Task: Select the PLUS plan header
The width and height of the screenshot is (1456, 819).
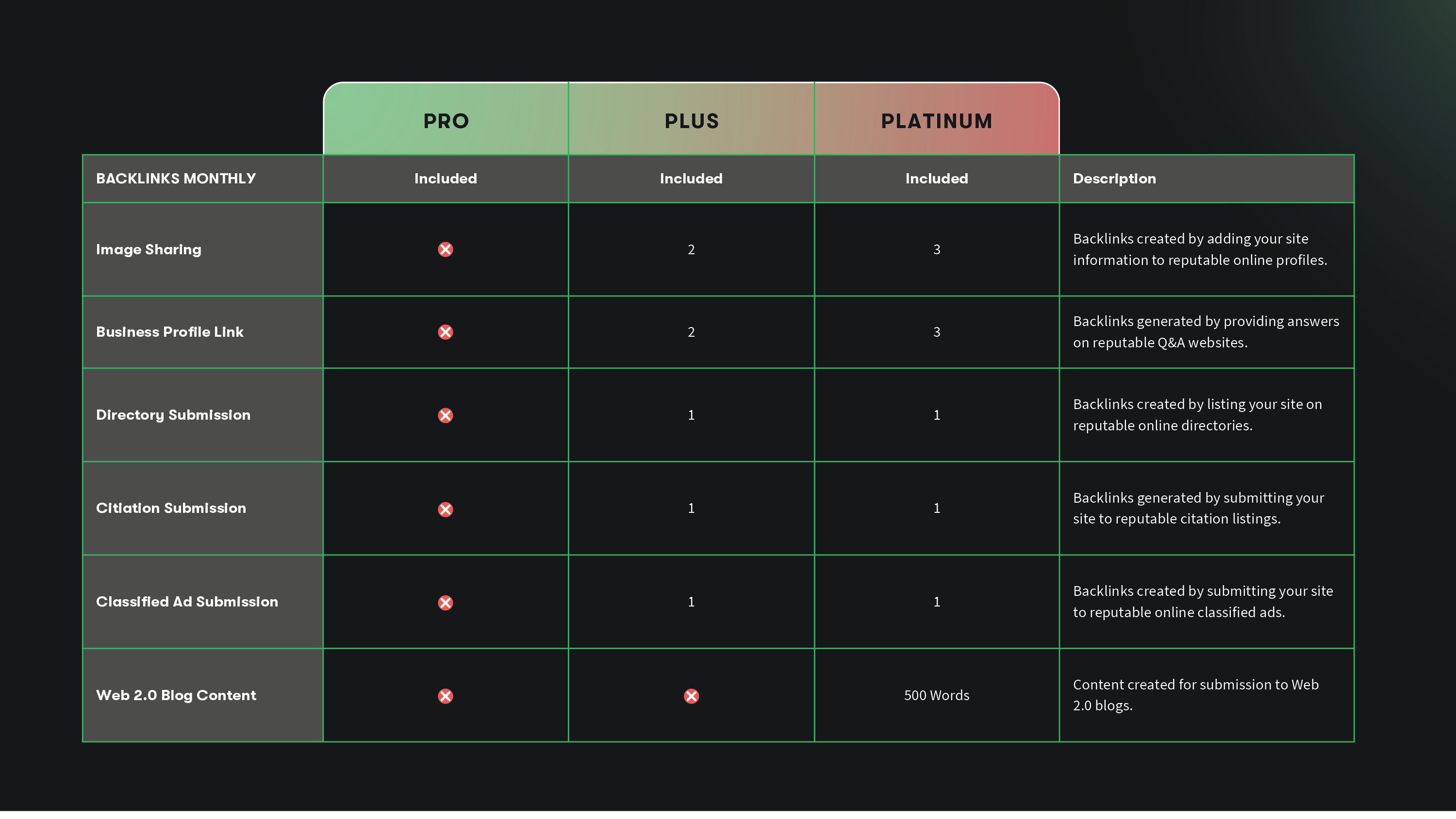Action: (x=691, y=121)
